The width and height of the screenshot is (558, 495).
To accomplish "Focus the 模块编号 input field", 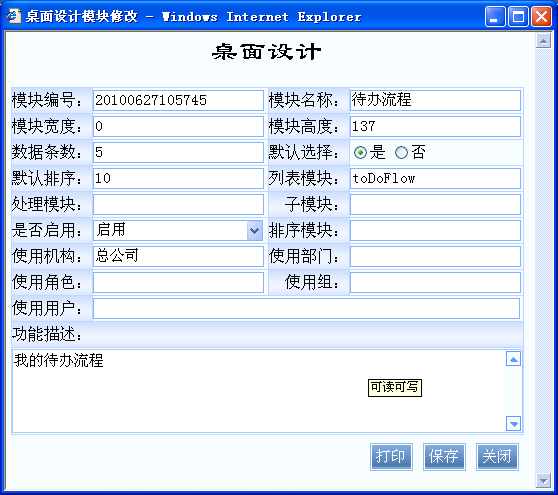I will [x=178, y=100].
